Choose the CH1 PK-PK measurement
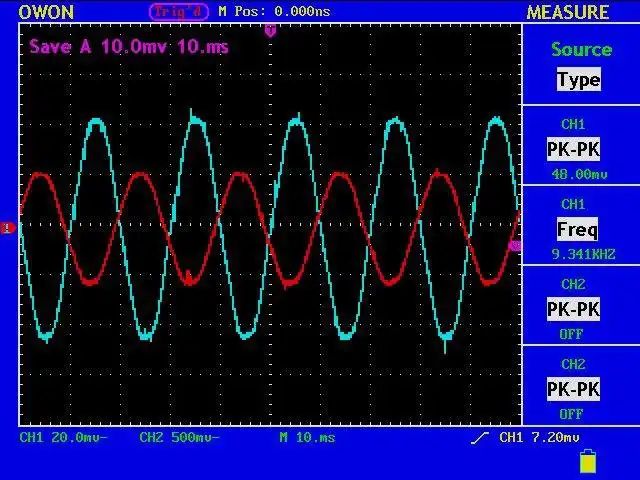 pyautogui.click(x=573, y=149)
